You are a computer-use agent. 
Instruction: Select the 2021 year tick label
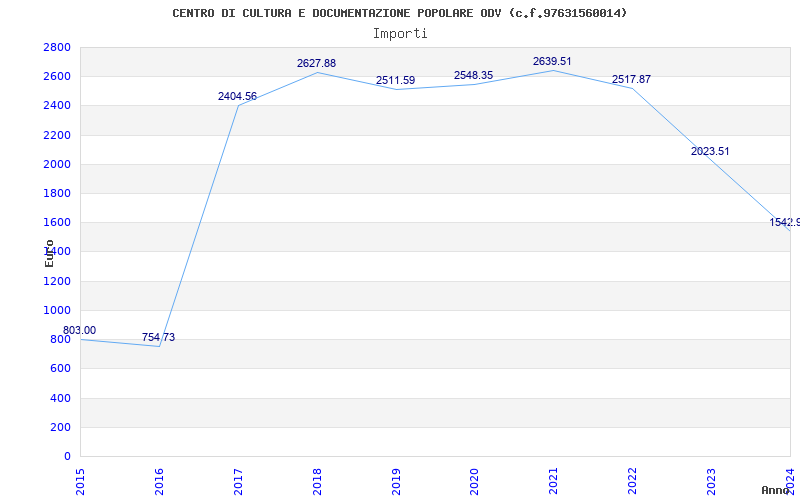554,482
